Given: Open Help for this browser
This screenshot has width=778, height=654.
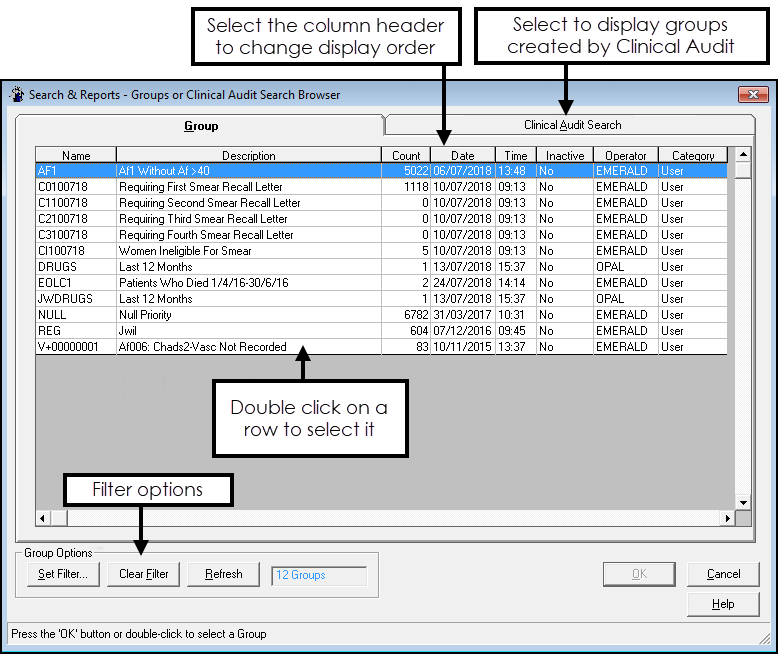Looking at the screenshot, I should (723, 604).
